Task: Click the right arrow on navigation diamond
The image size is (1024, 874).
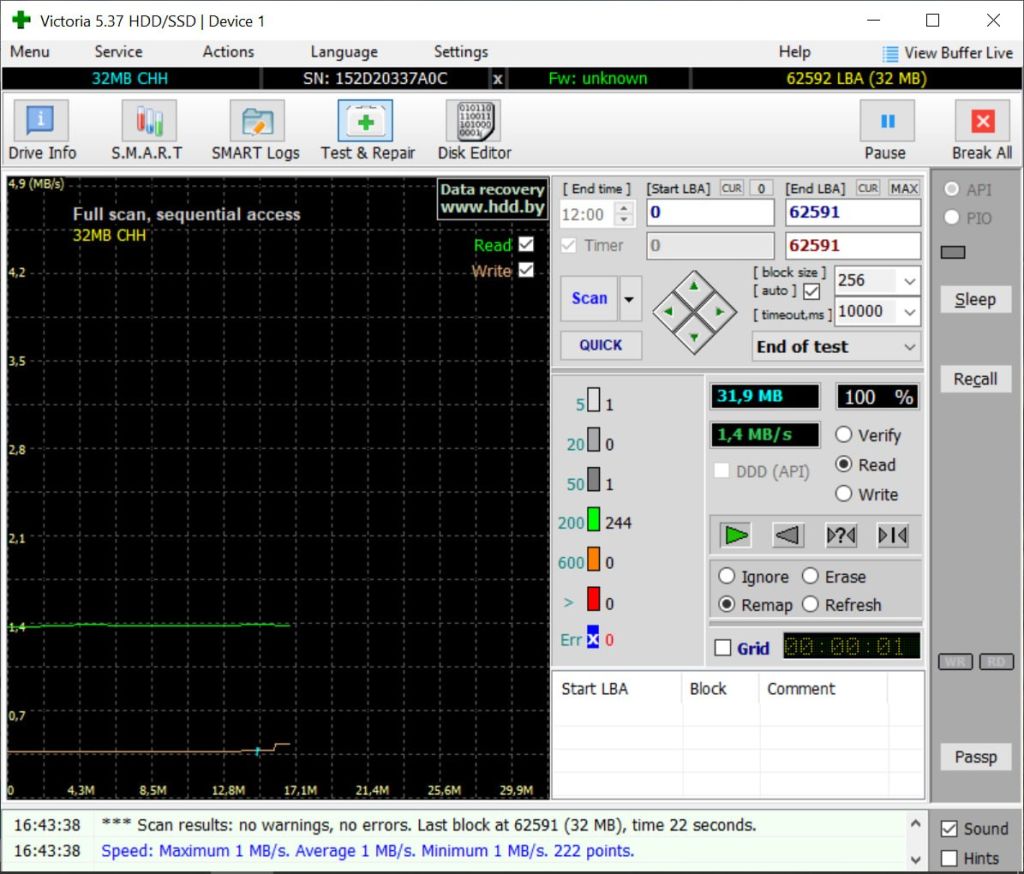Action: pos(720,312)
